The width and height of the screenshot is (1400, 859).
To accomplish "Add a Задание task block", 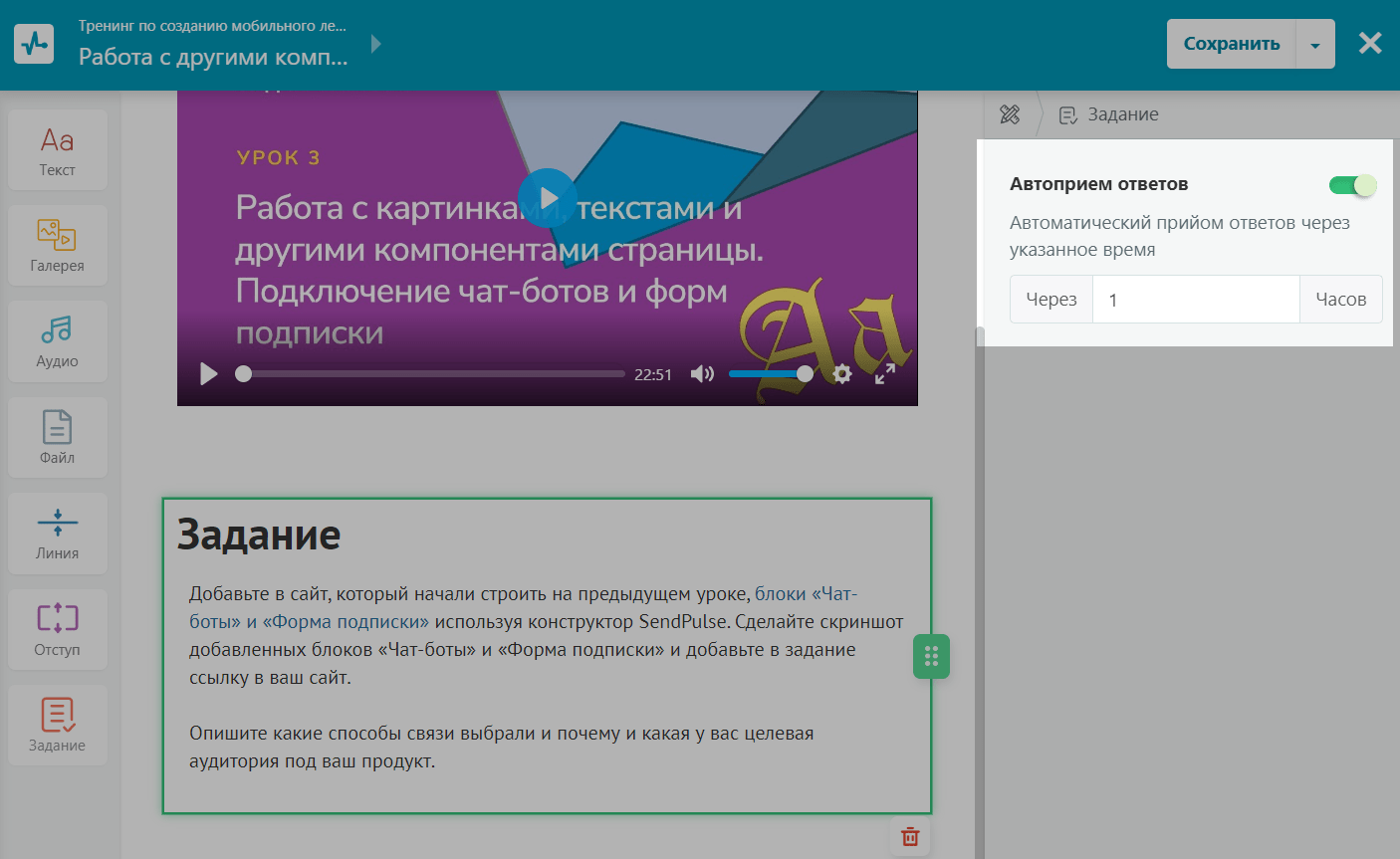I will [57, 726].
